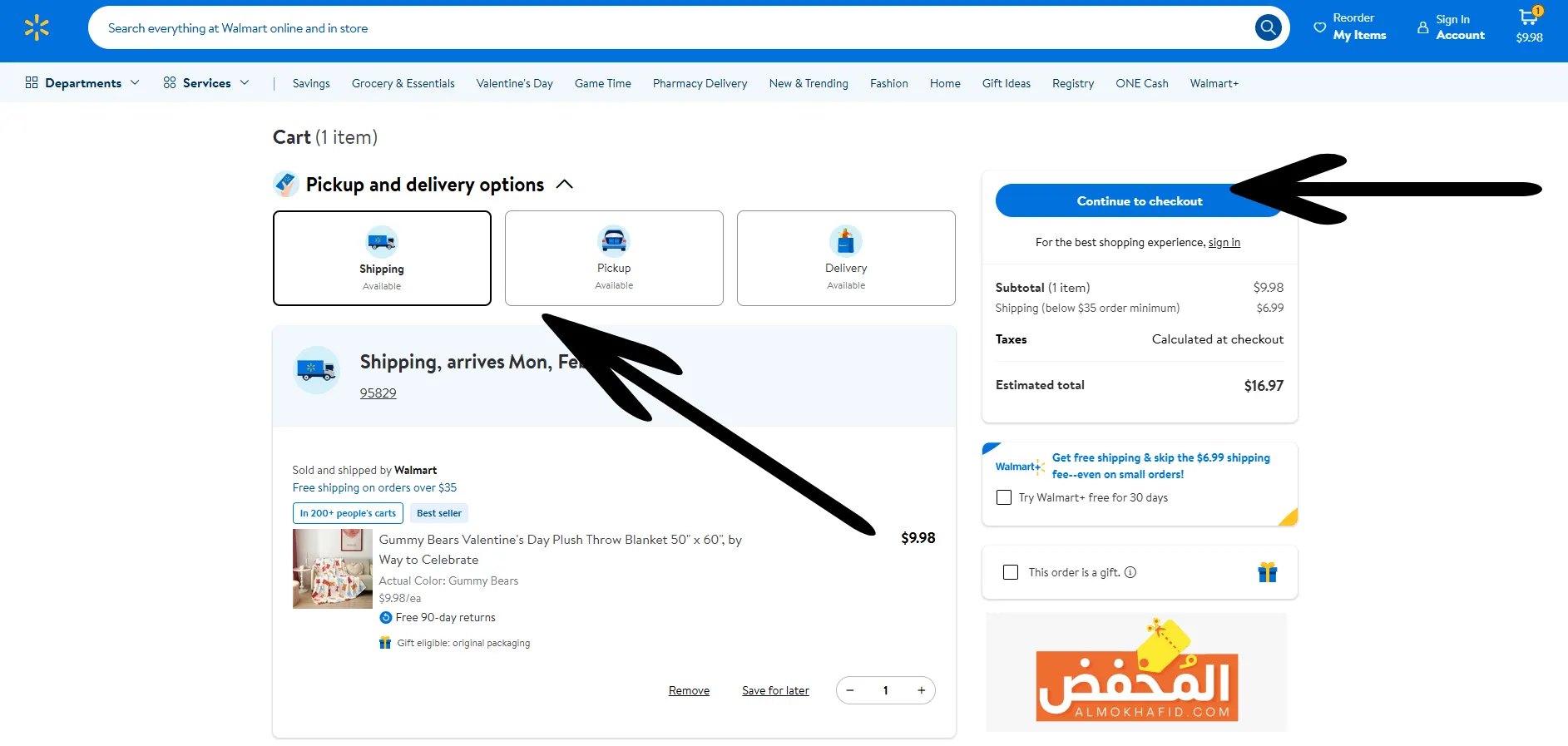Click the blanket product thumbnail

tap(333, 569)
